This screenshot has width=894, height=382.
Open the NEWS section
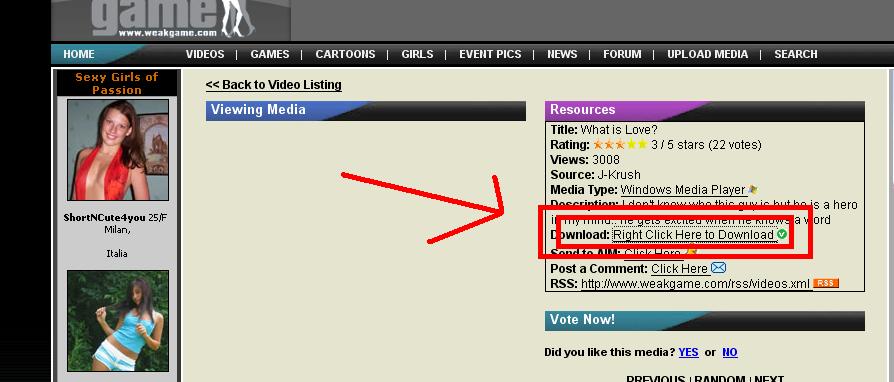(562, 54)
